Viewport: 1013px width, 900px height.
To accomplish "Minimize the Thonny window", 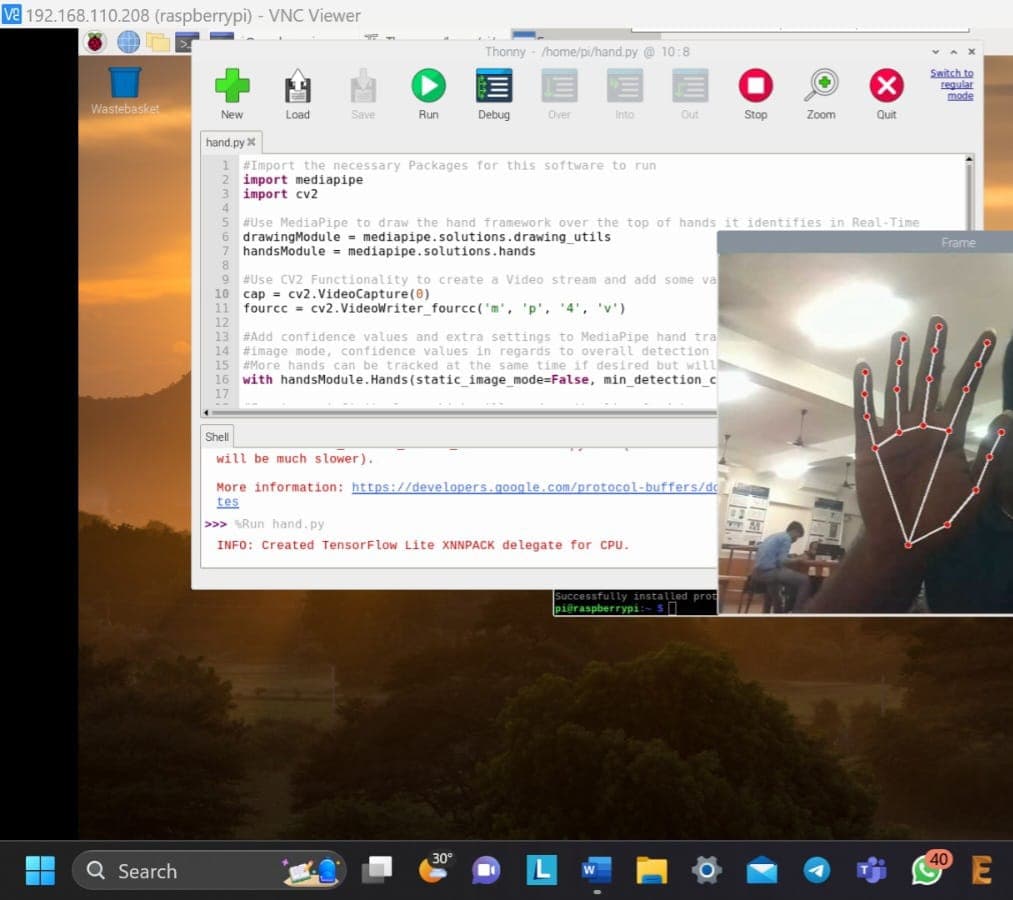I will click(x=935, y=52).
